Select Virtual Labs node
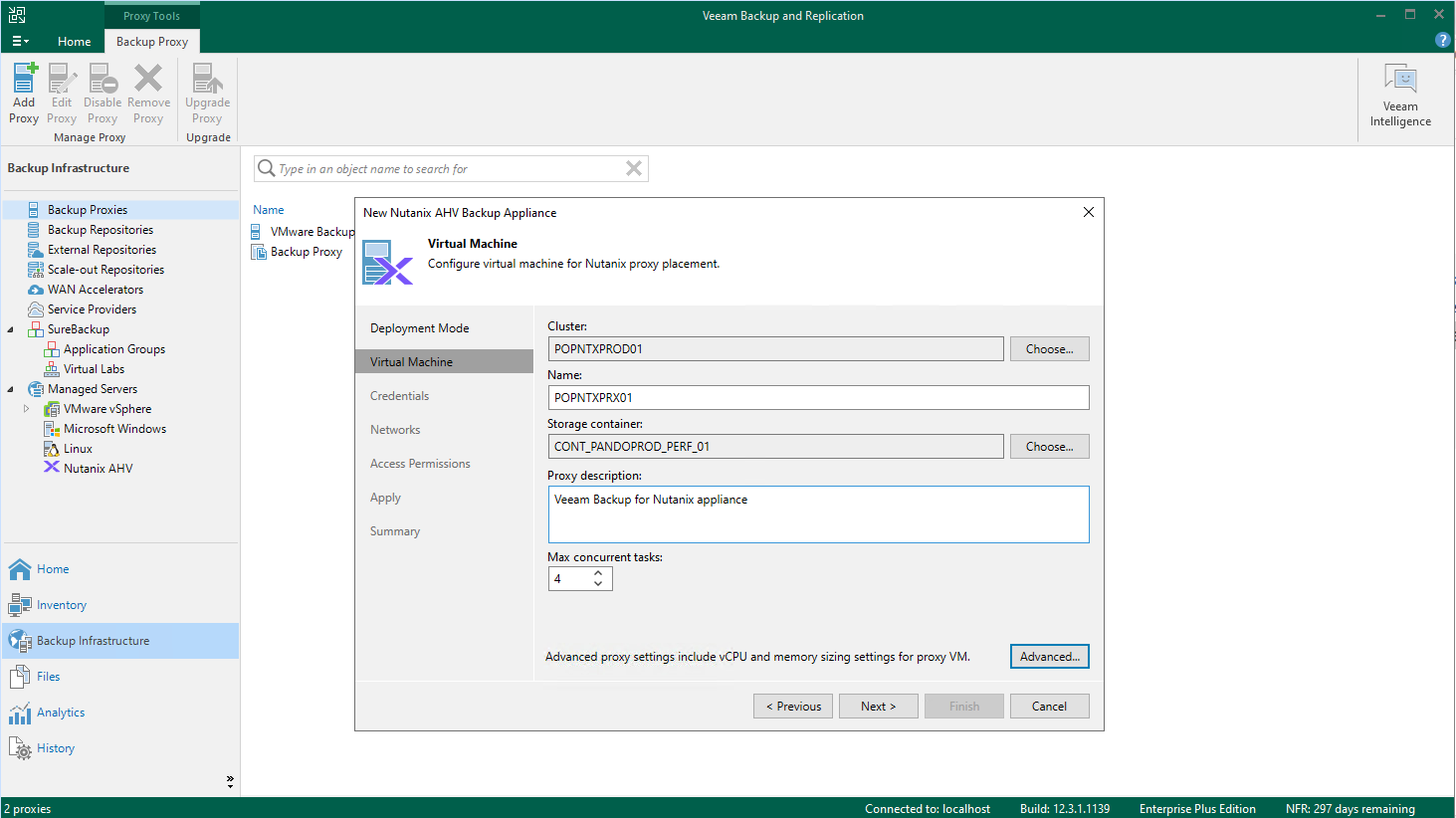The image size is (1456, 818). (x=94, y=369)
